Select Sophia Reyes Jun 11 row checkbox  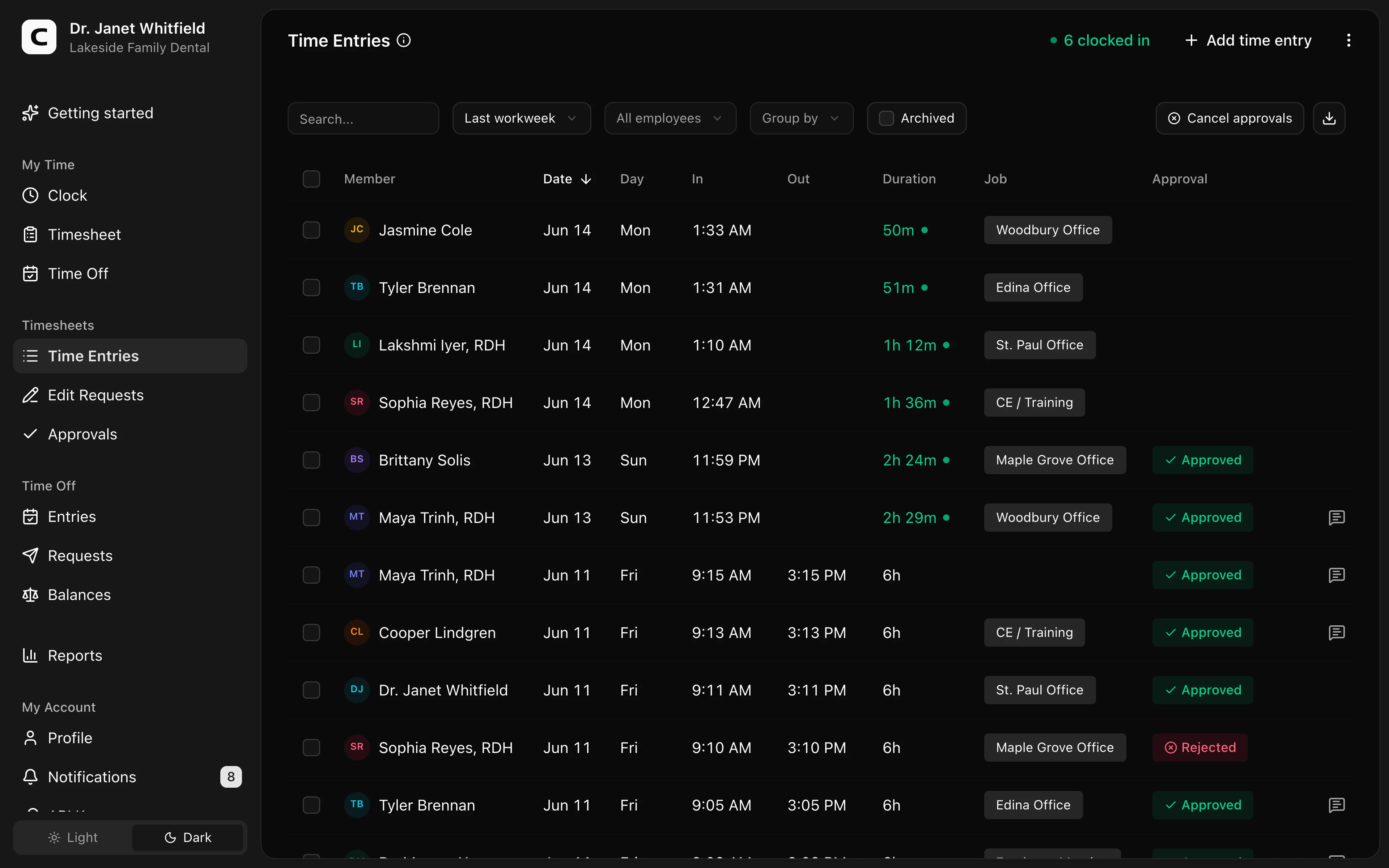312,748
